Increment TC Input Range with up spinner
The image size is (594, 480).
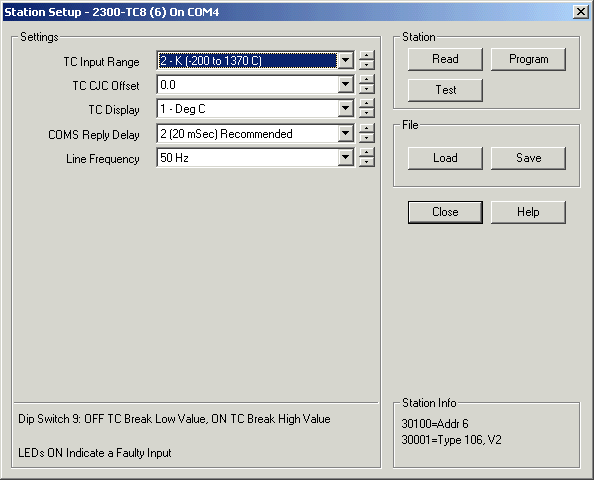pyautogui.click(x=366, y=56)
